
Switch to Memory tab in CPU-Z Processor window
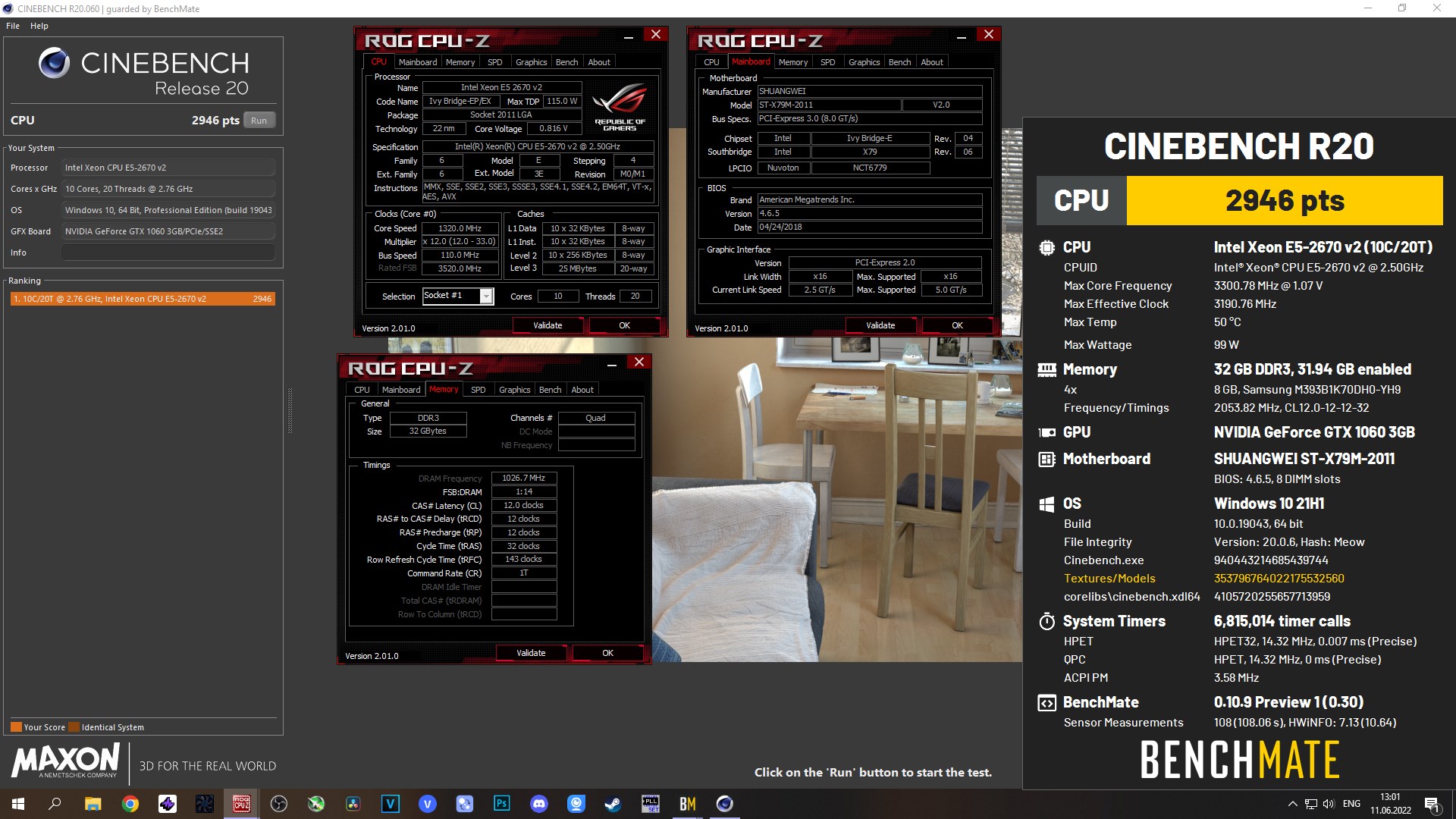pos(460,62)
